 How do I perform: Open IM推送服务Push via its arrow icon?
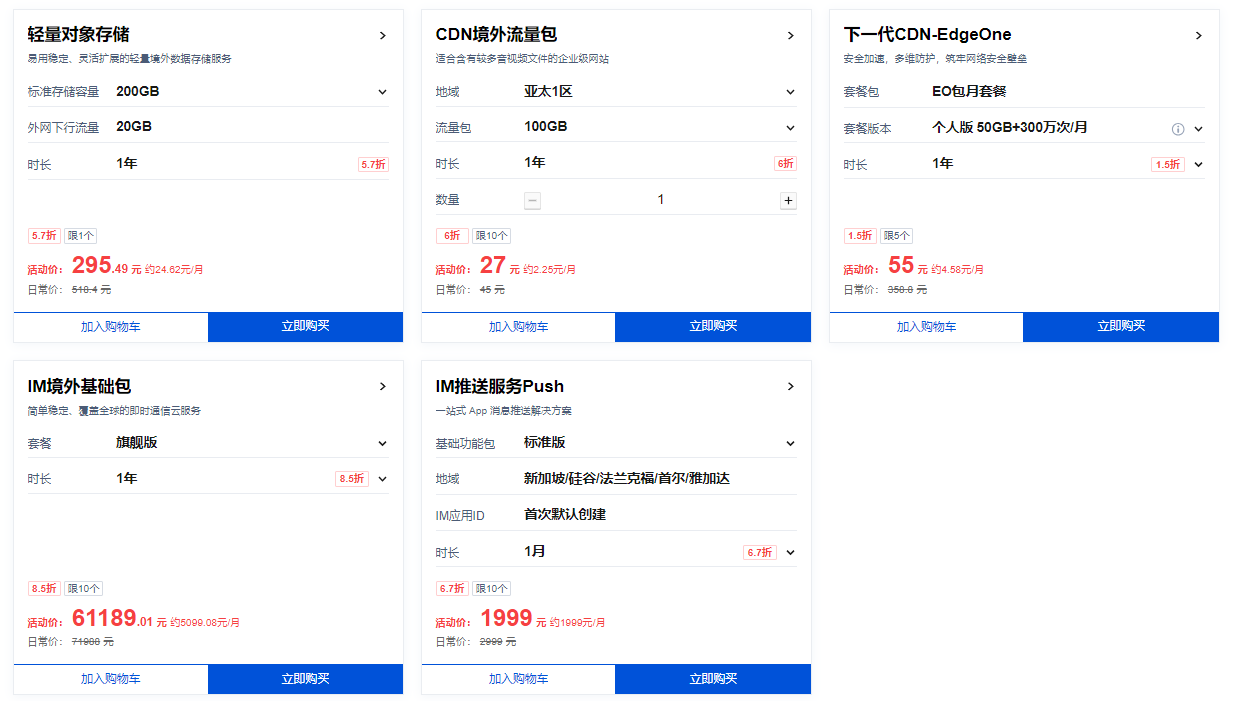click(x=790, y=385)
